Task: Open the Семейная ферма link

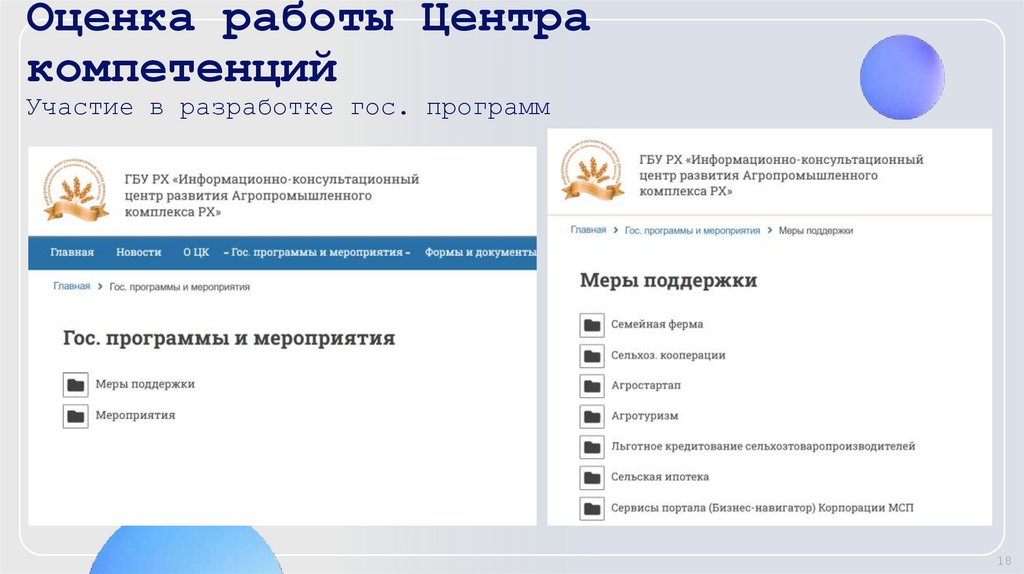Action: point(657,325)
